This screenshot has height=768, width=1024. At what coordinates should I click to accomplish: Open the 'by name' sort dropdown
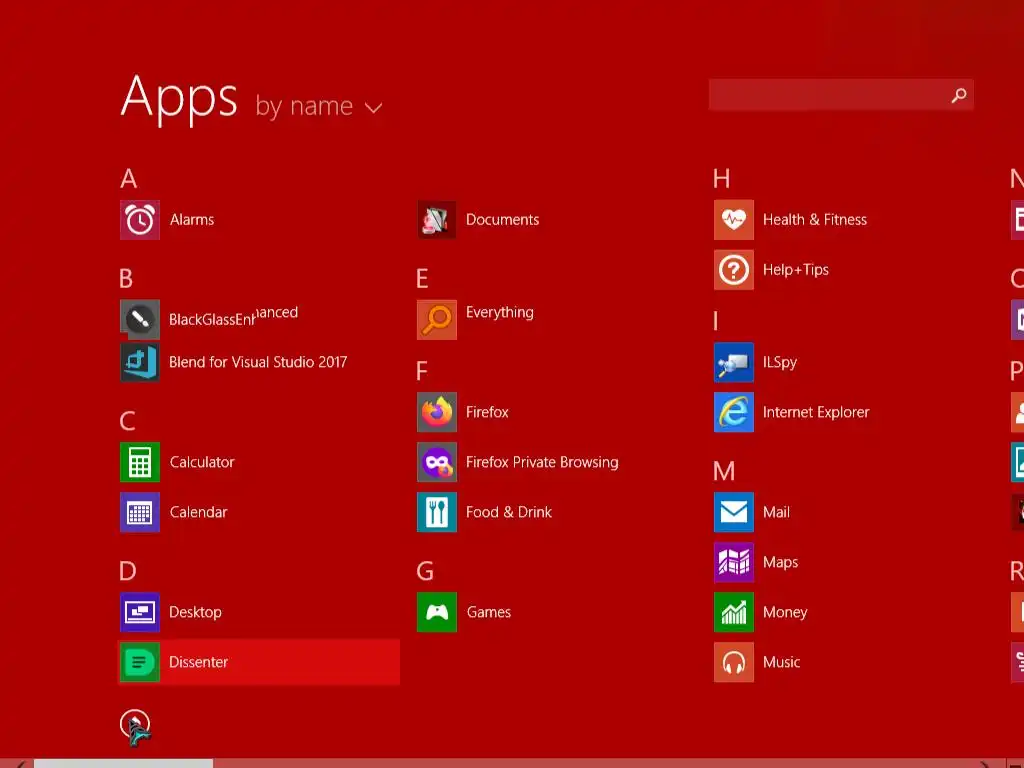click(318, 106)
